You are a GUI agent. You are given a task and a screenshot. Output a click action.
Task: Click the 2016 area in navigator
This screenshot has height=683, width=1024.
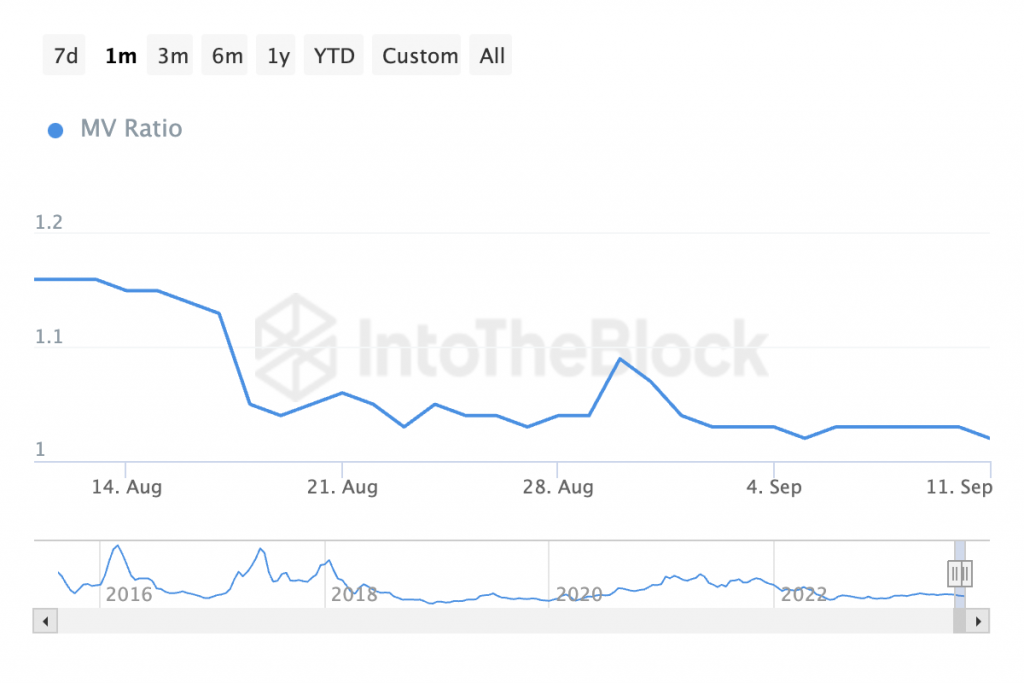[x=129, y=594]
